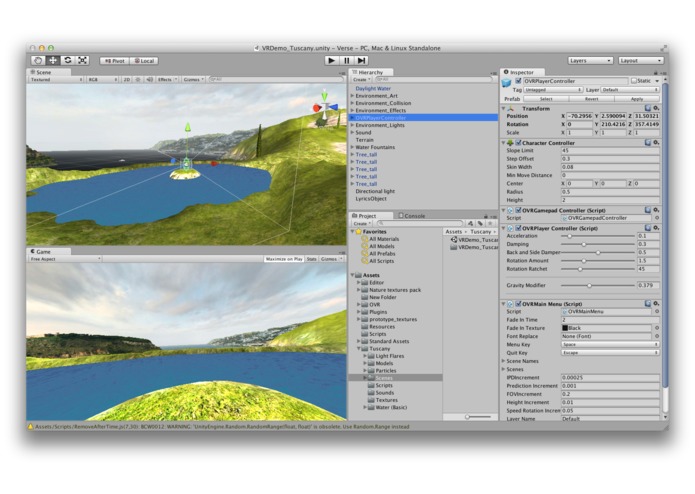695x494 pixels.
Task: Click the scene orientation gizmo
Action: click(325, 106)
